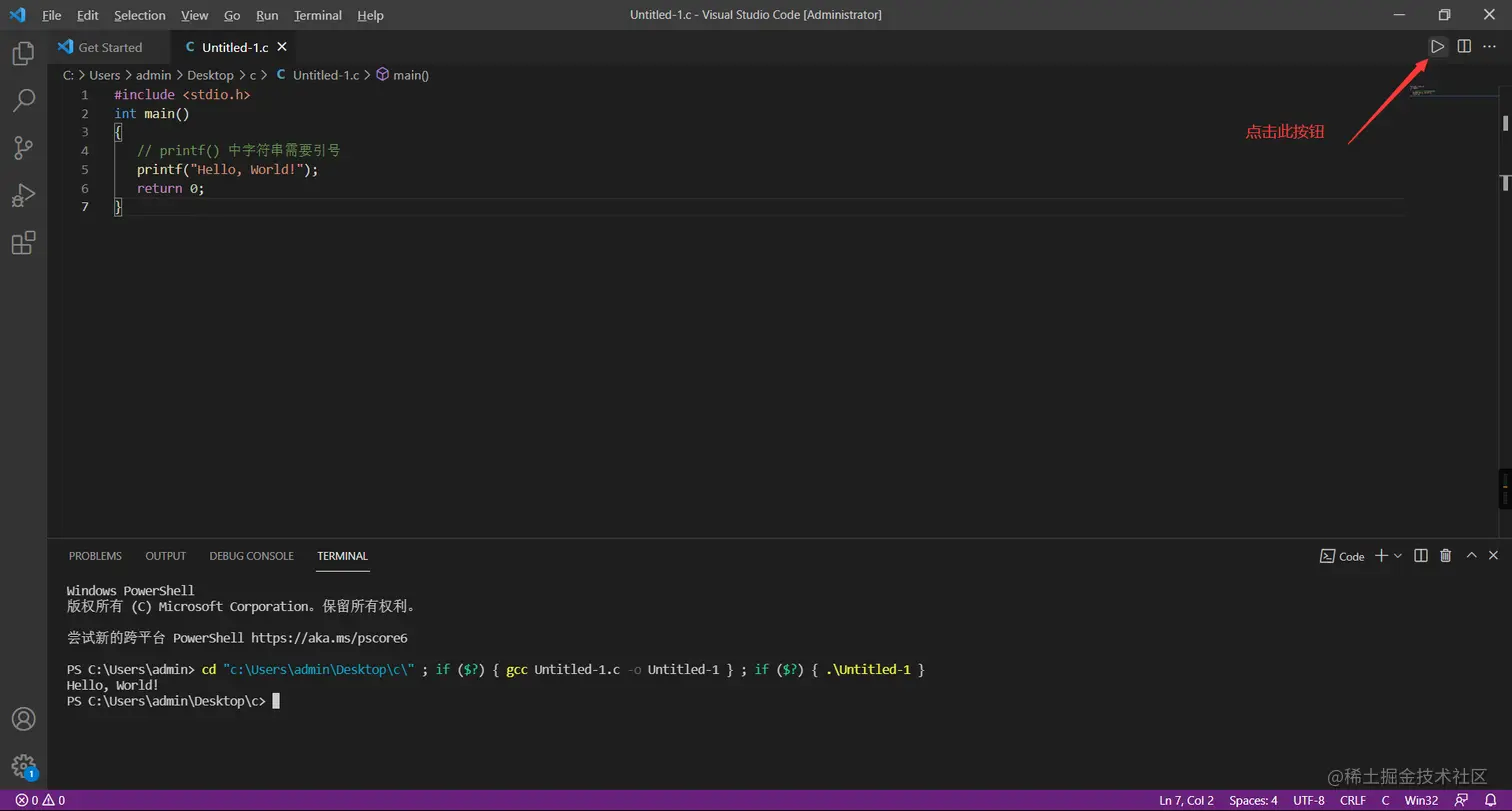Viewport: 1512px width, 811px height.
Task: Open the Explorer view in activity bar
Action: (23, 53)
